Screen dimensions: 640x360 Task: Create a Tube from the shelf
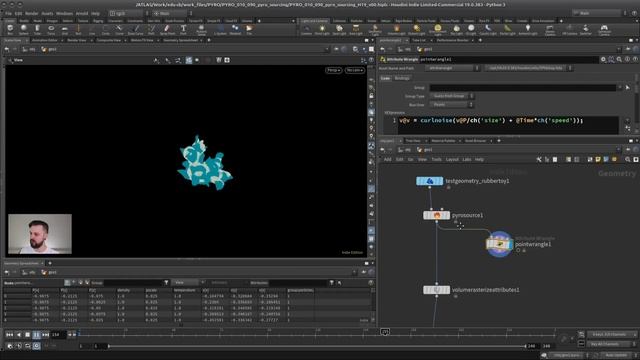(37, 29)
